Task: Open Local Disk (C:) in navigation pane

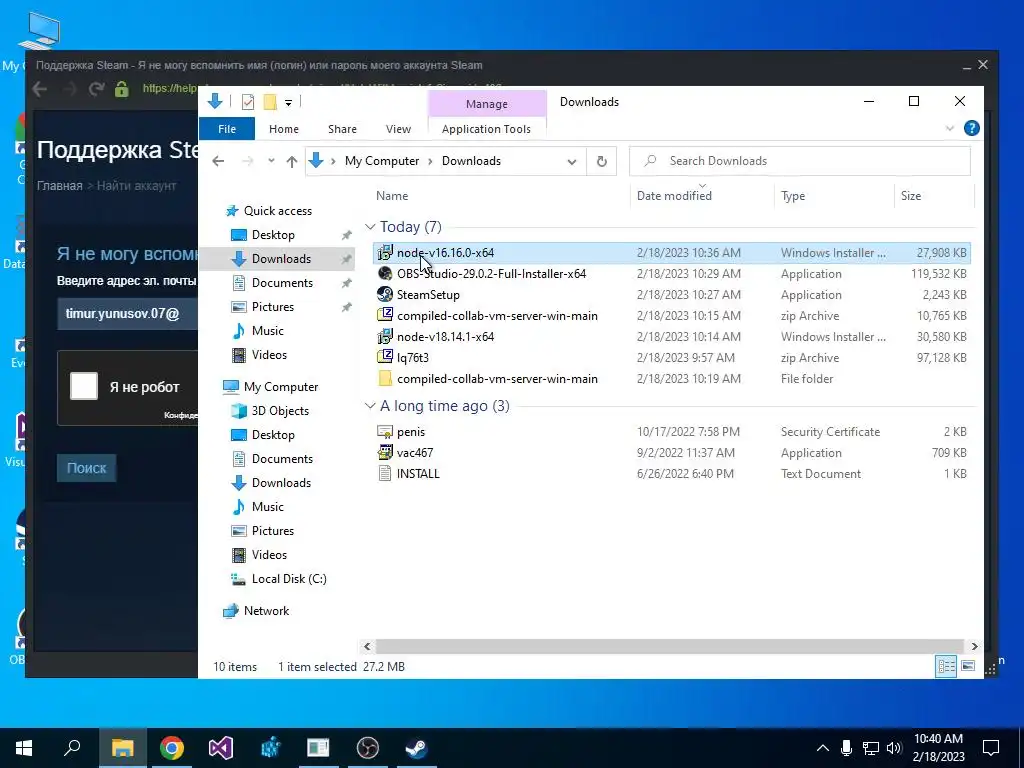Action: [289, 579]
